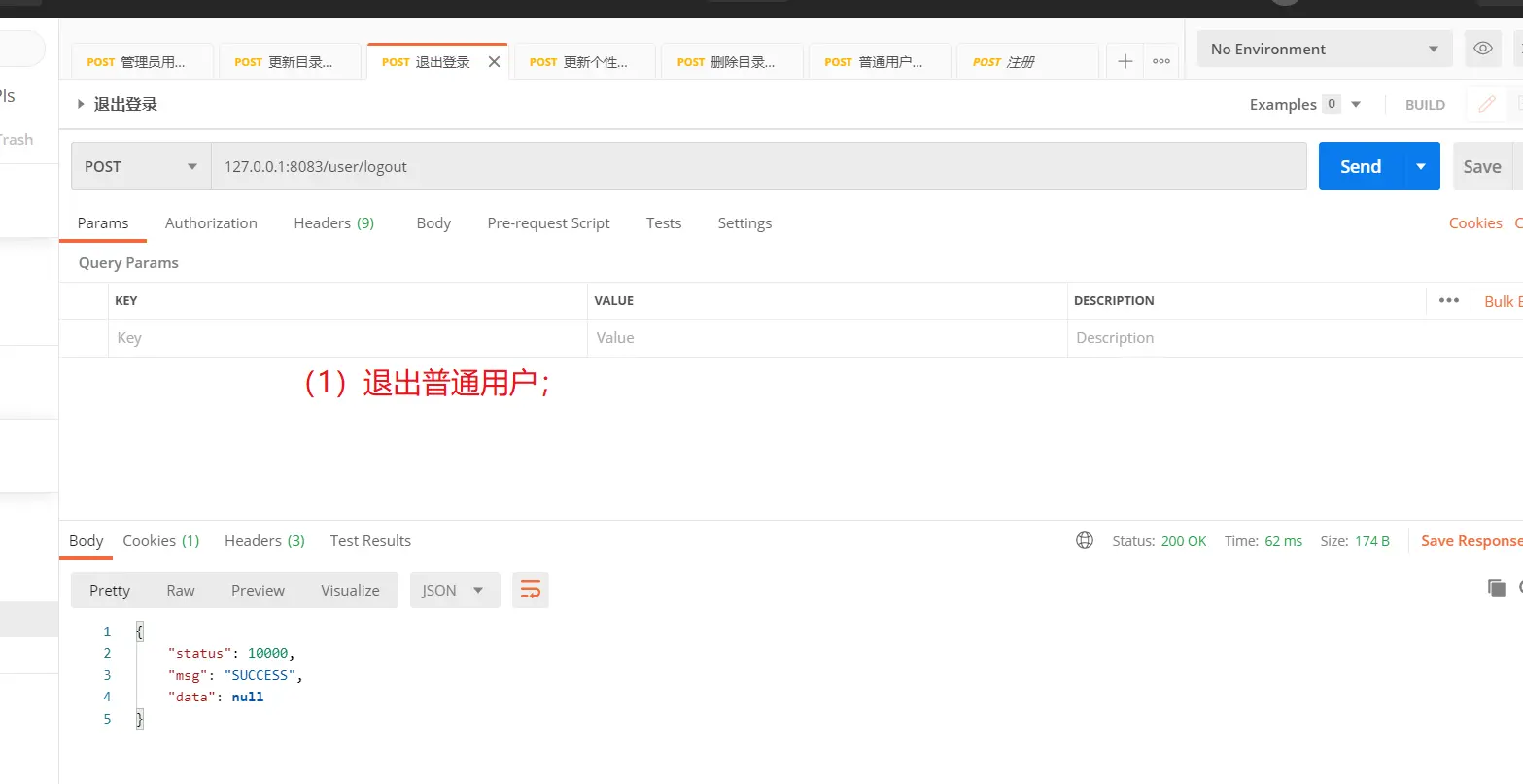Click the new tab plus icon

[1125, 61]
